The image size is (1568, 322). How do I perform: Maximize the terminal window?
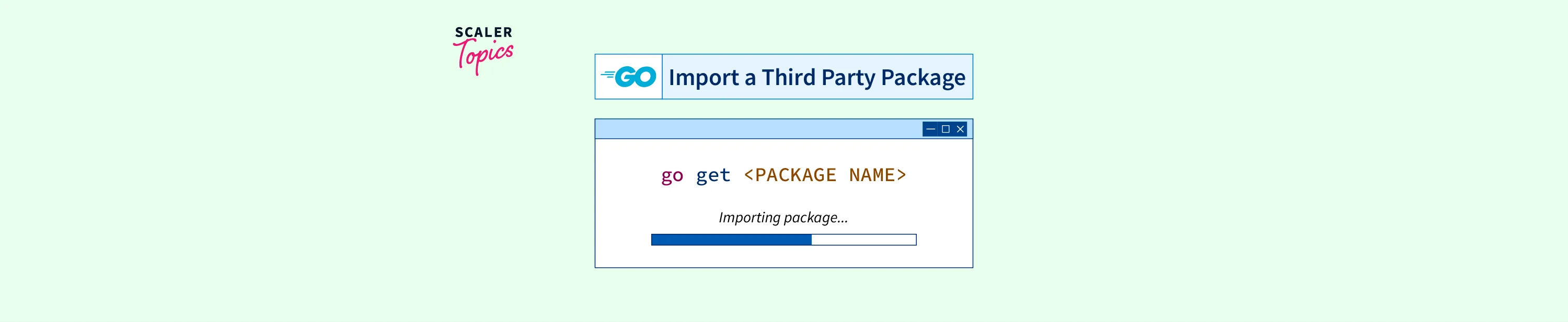[x=946, y=129]
